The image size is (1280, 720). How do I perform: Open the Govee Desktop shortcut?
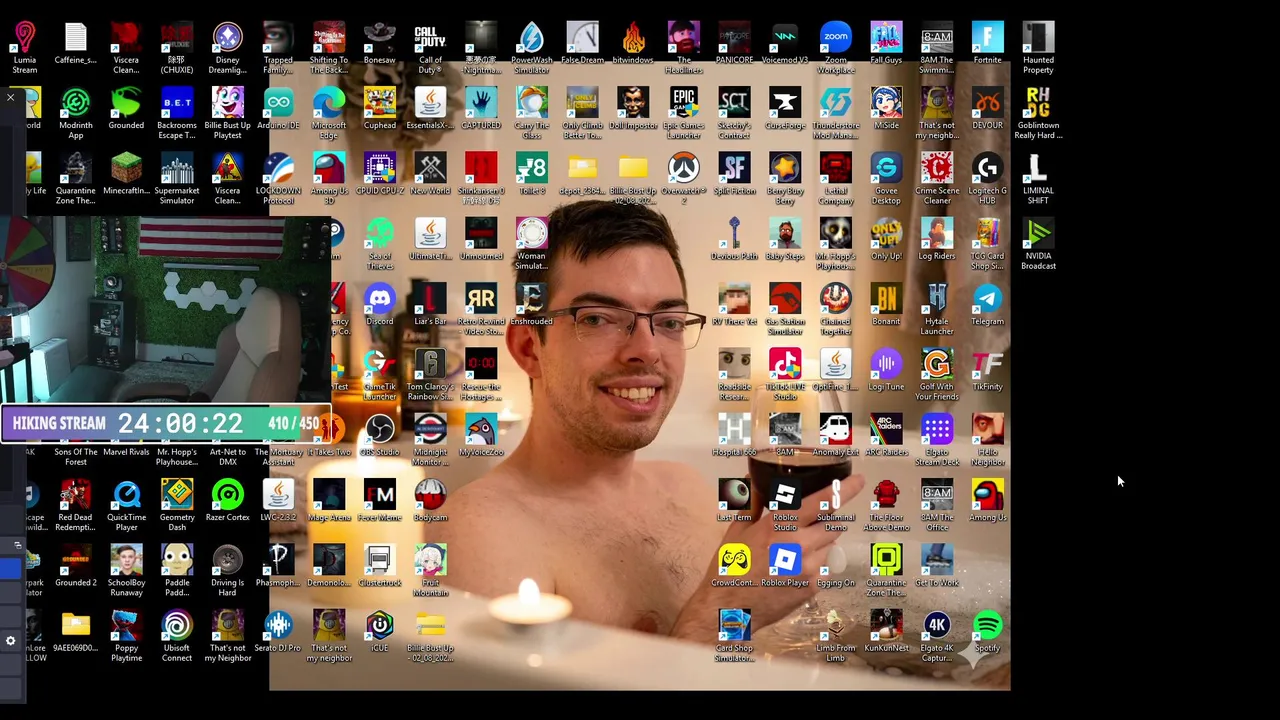tap(886, 179)
